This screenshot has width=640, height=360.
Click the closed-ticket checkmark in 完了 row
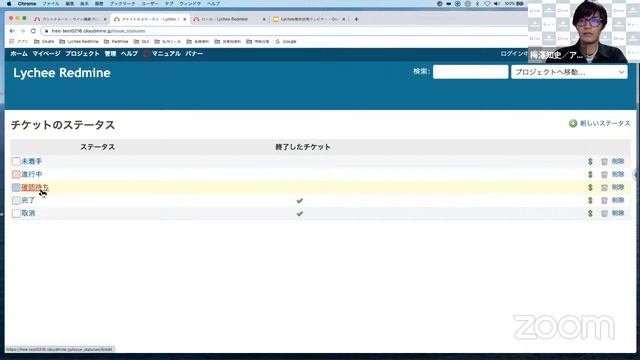pos(300,201)
